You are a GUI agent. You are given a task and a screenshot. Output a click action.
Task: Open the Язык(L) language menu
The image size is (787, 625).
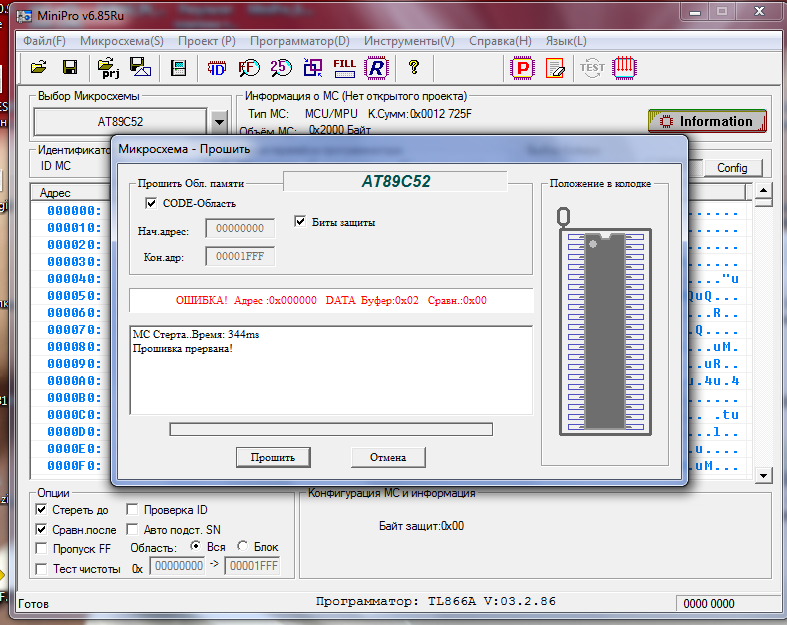coord(566,41)
